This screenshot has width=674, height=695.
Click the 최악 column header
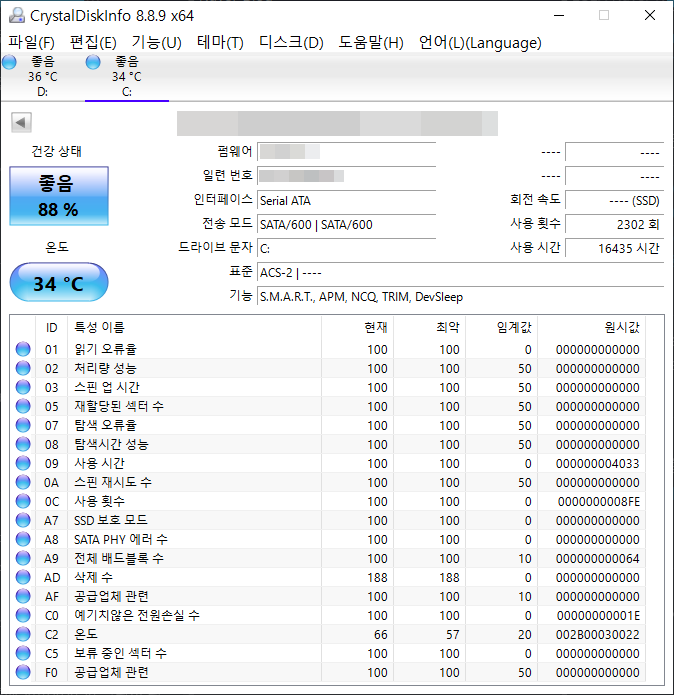pos(429,327)
